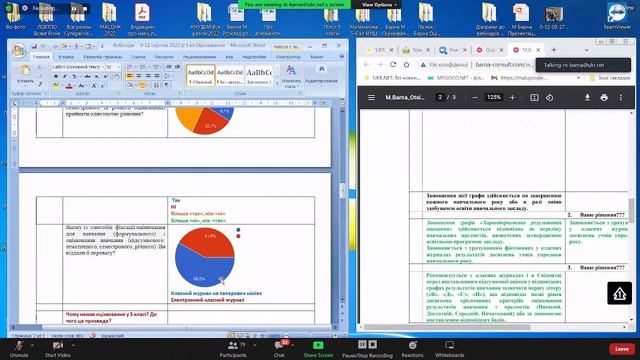Open Chat in Zoom toolbar

(x=279, y=349)
